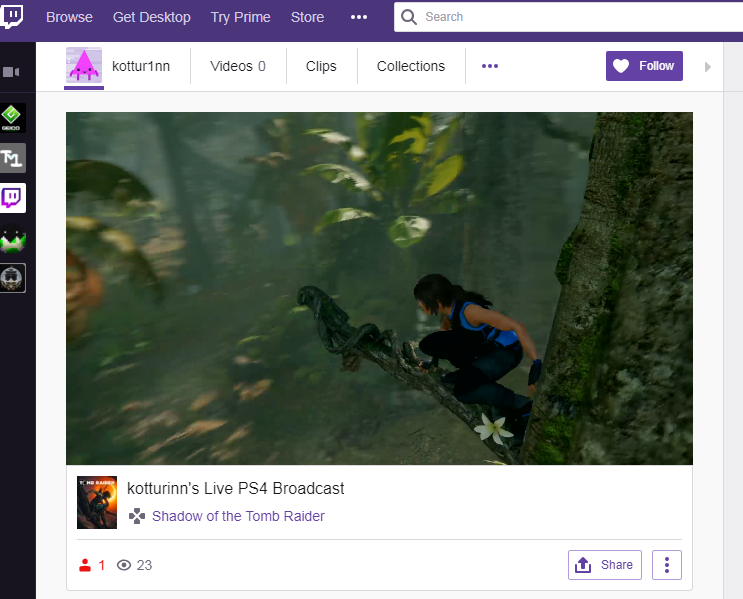Expand top navigation more options dots

tap(359, 17)
